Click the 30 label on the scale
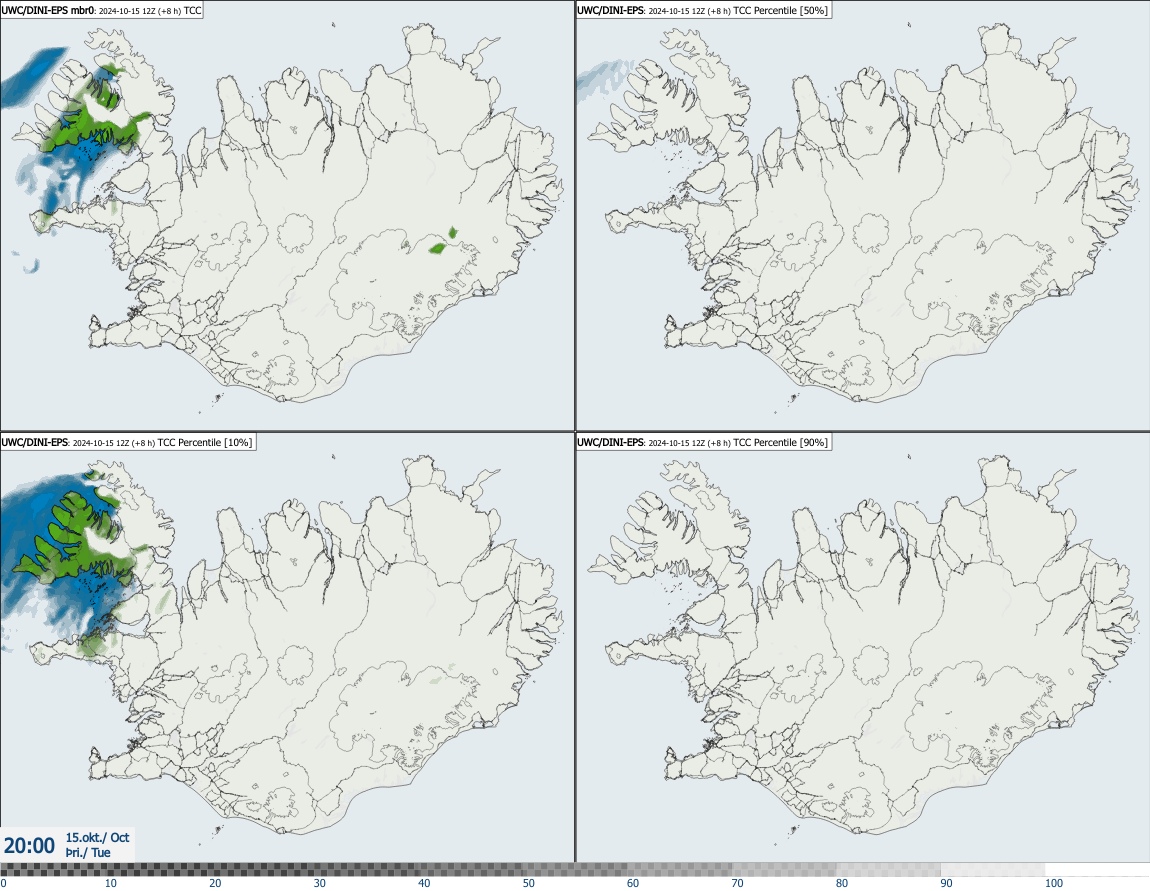The height and width of the screenshot is (891, 1150). (x=320, y=883)
